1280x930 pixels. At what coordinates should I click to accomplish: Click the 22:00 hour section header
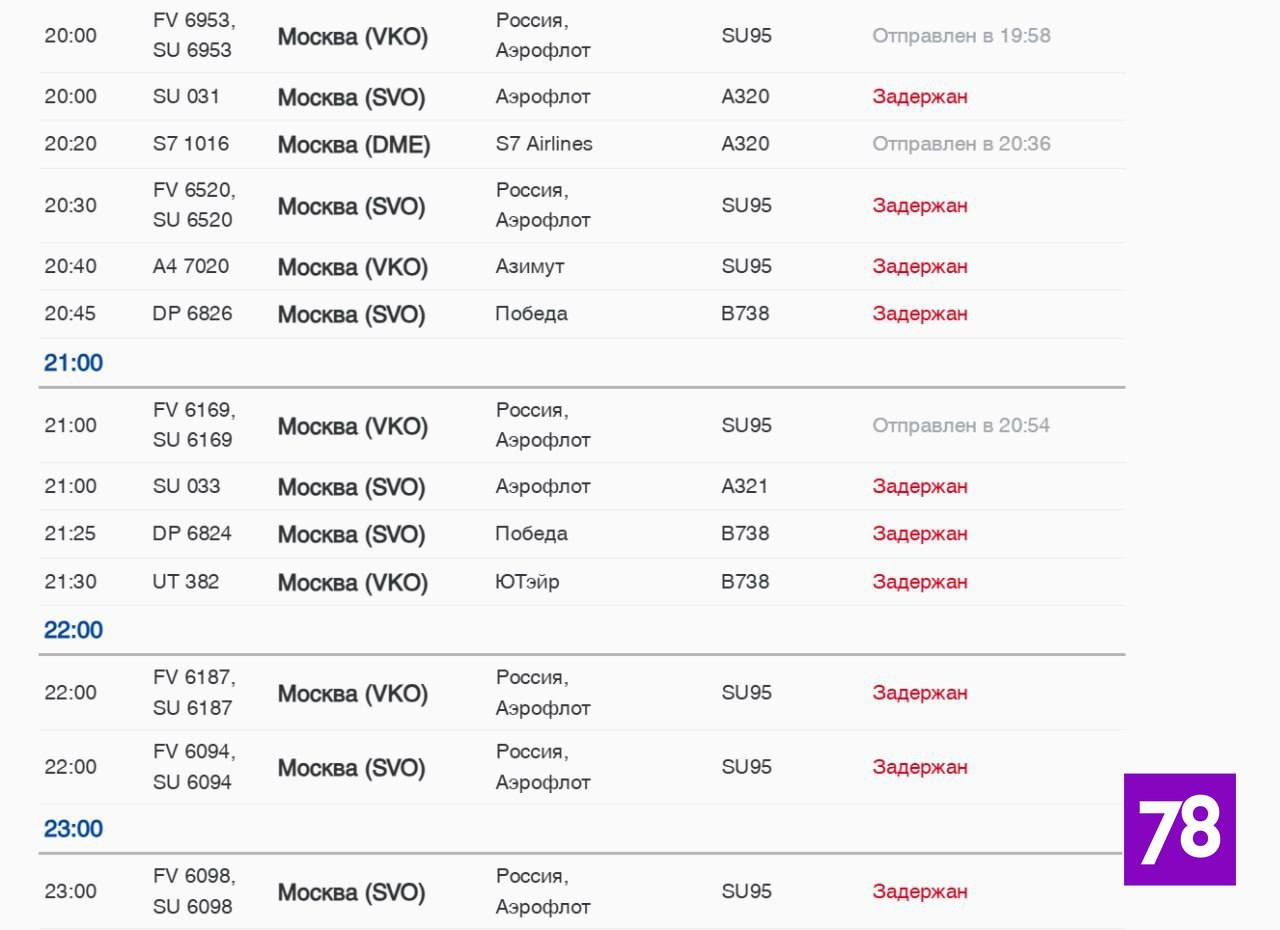click(73, 631)
